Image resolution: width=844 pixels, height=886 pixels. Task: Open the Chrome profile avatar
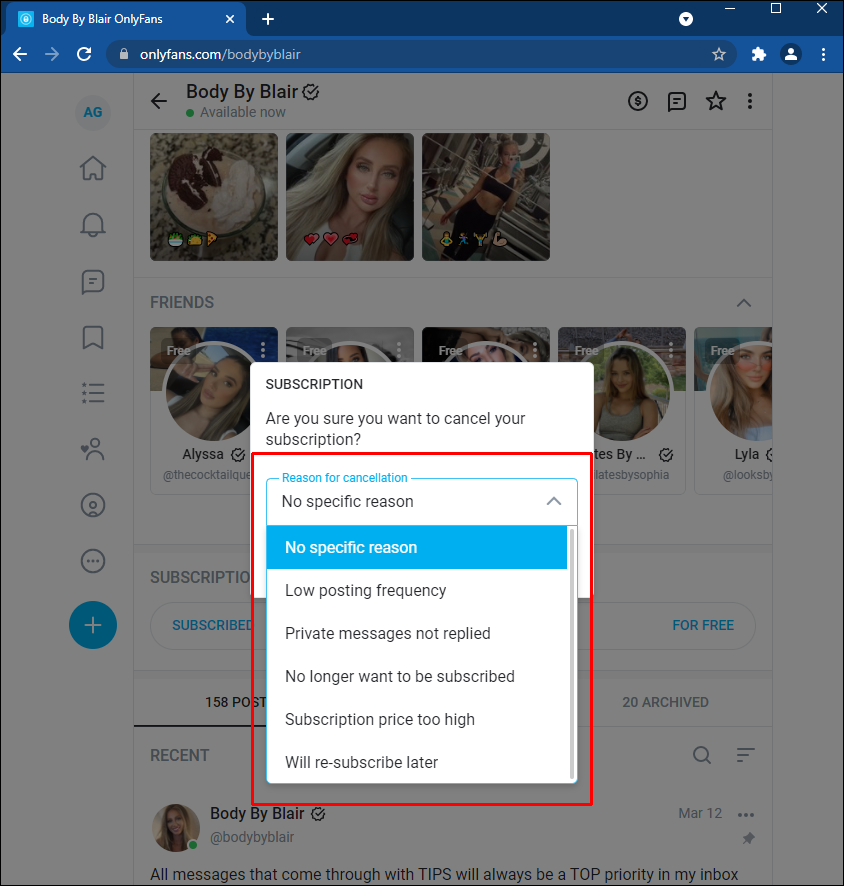pos(791,54)
